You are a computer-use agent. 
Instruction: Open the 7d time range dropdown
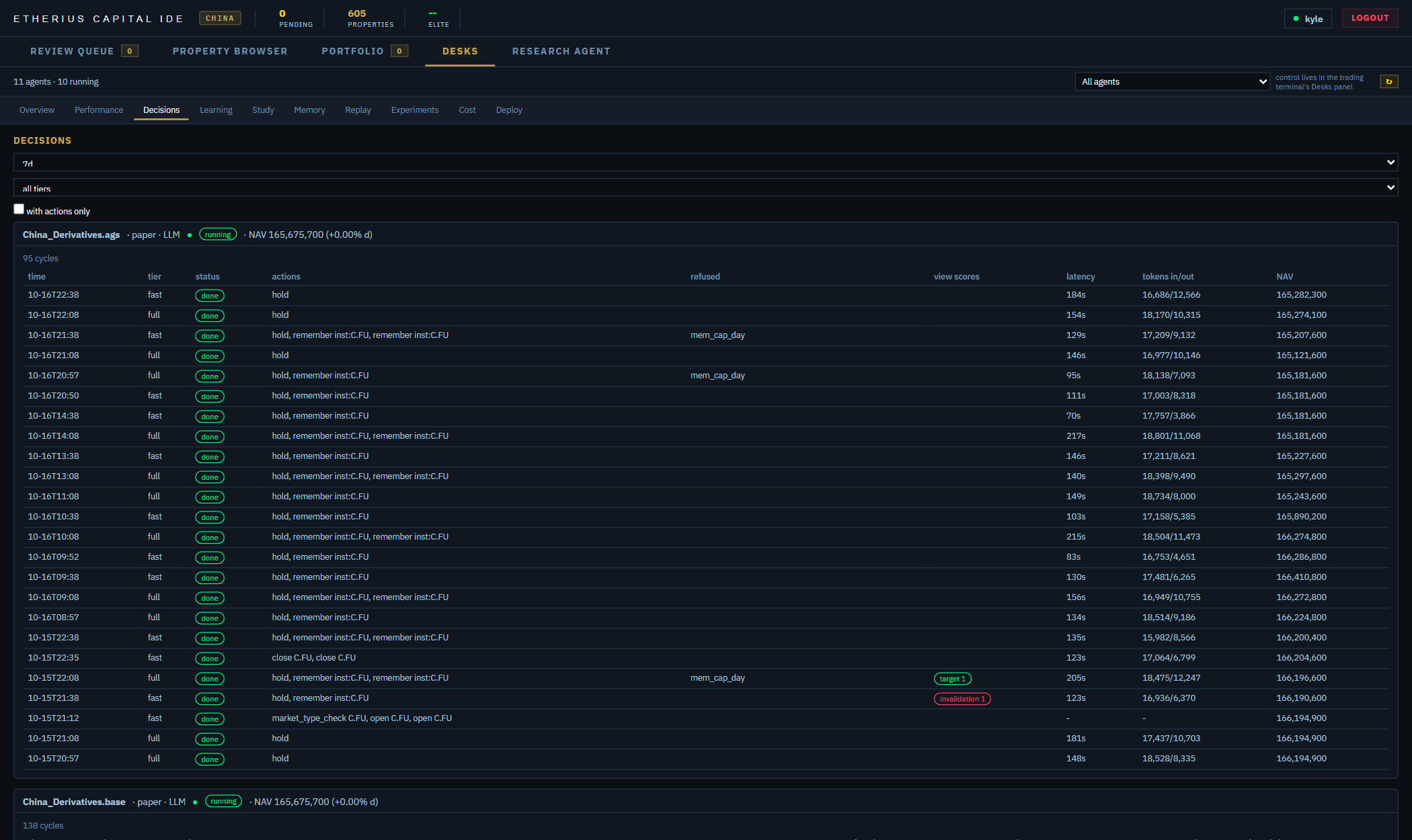tap(705, 162)
